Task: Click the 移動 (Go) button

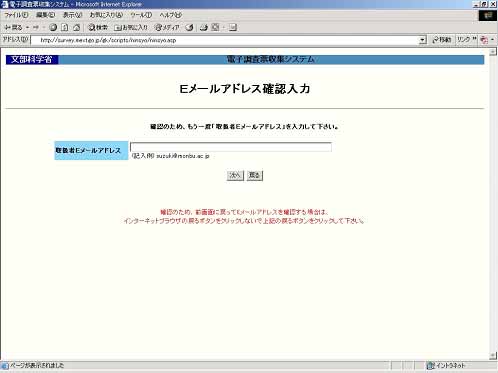Action: point(442,40)
